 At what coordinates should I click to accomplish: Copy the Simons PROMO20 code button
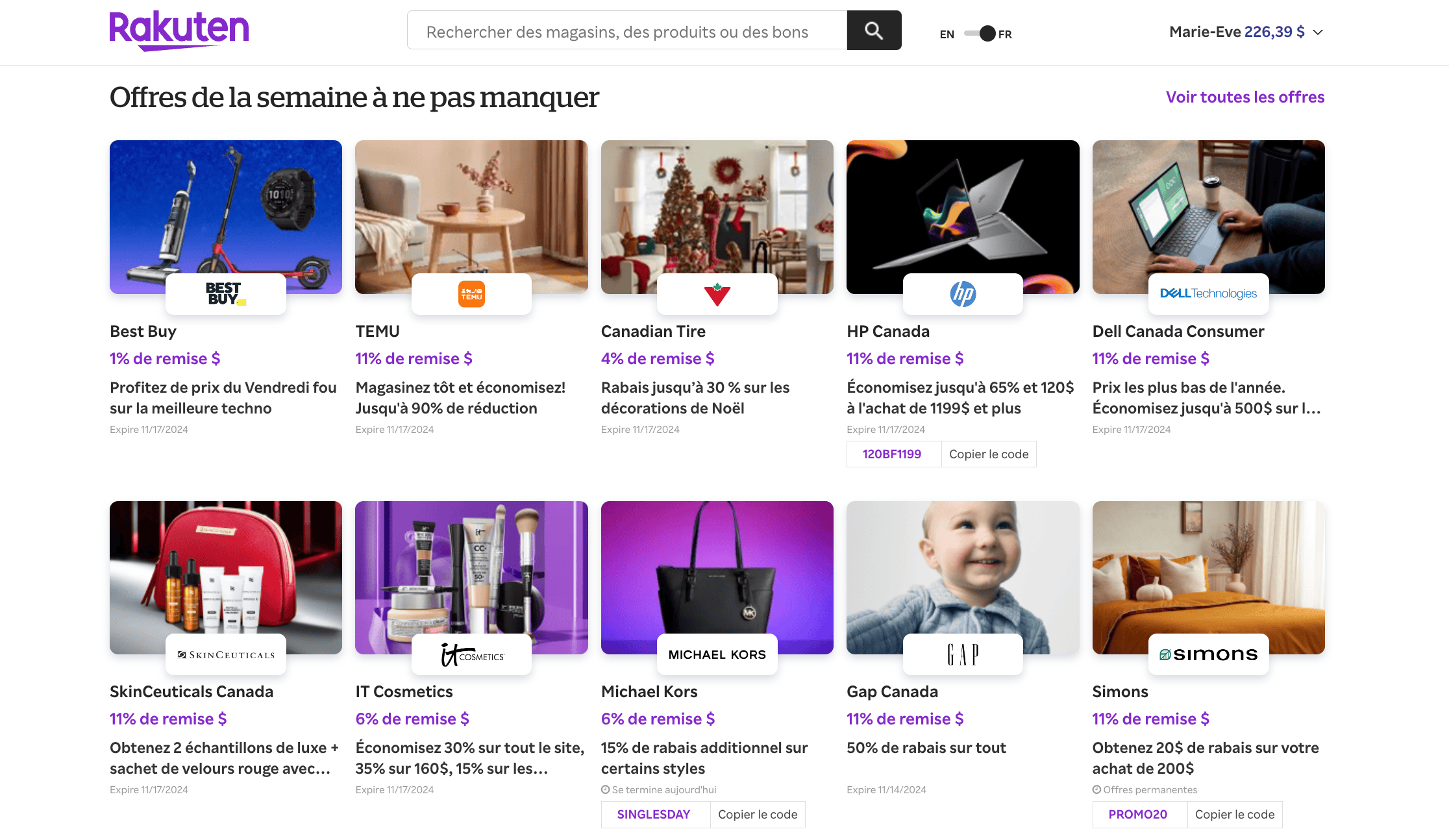[1235, 815]
